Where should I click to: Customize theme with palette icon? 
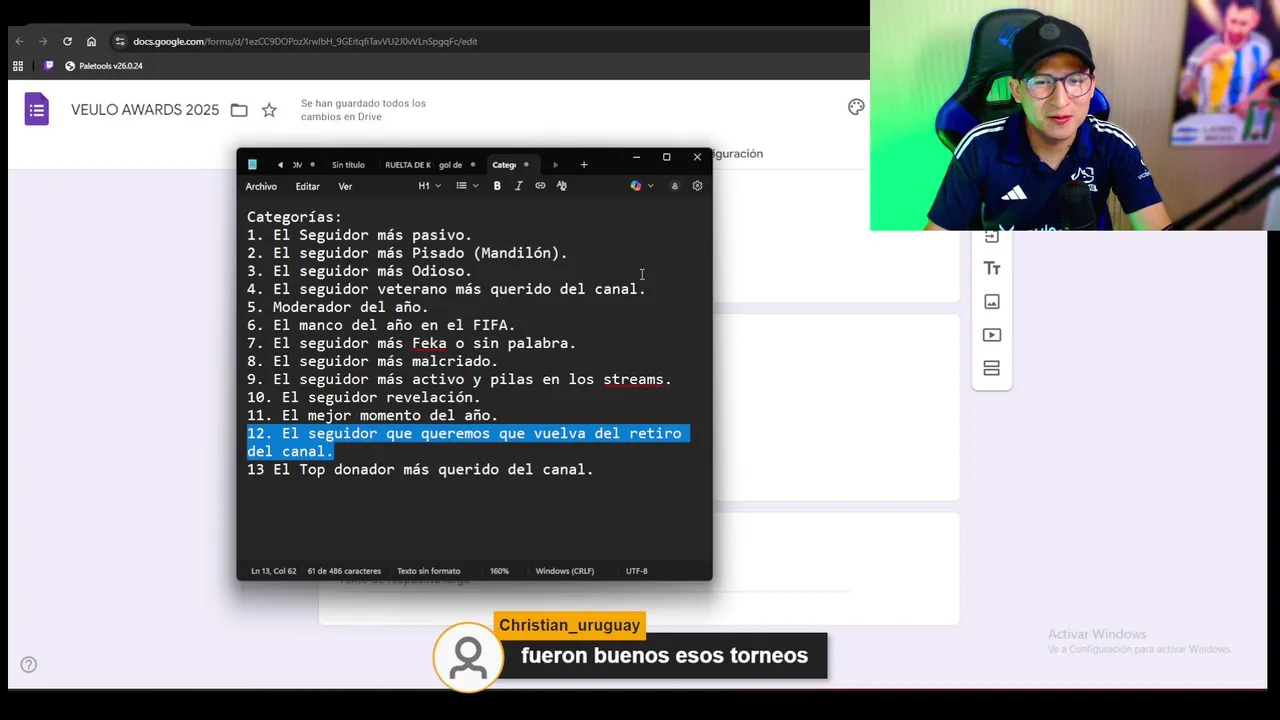856,107
